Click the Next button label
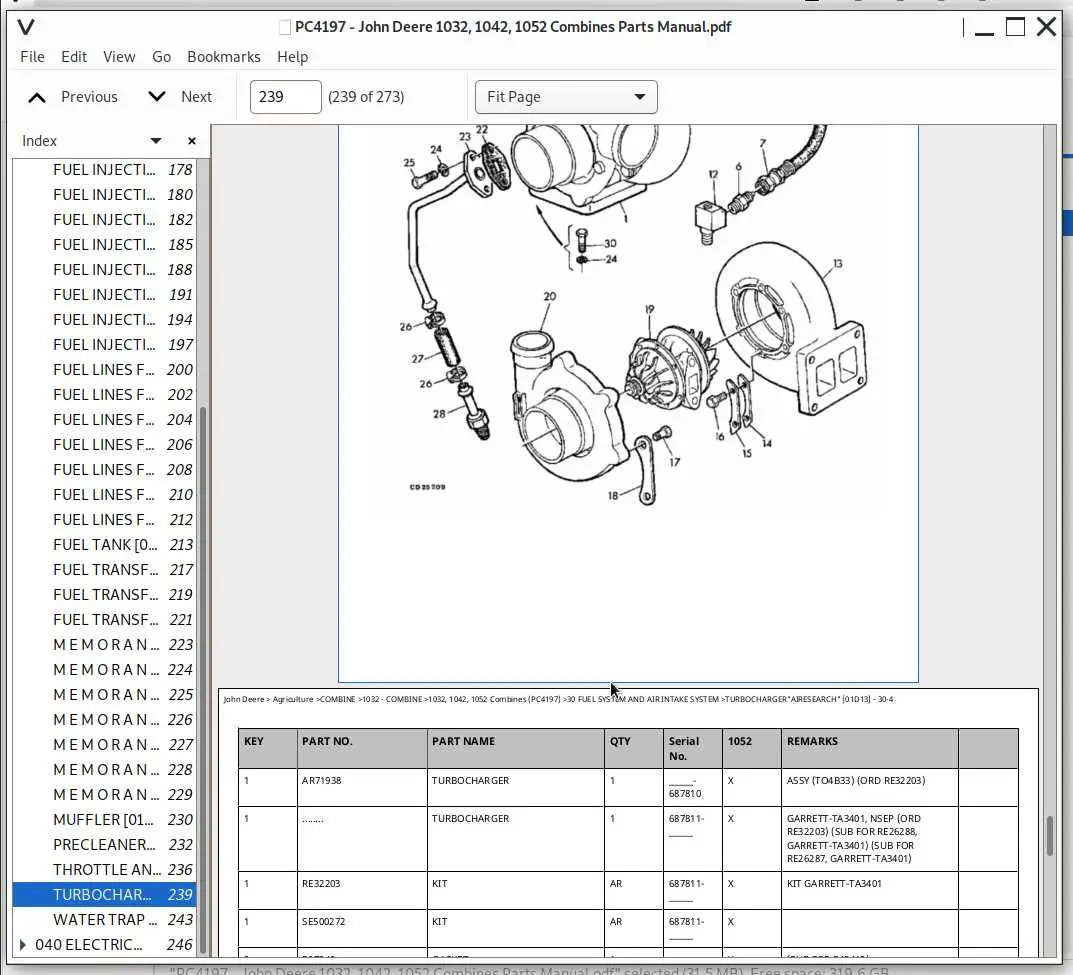 196,97
